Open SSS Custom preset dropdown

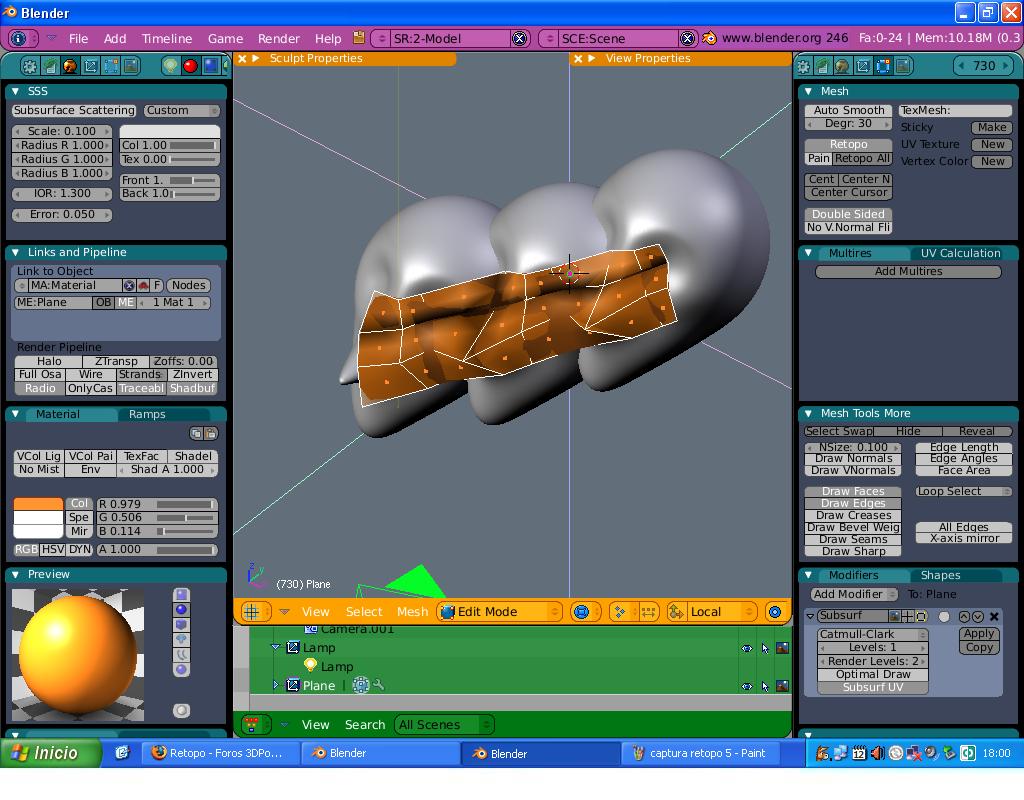(182, 110)
